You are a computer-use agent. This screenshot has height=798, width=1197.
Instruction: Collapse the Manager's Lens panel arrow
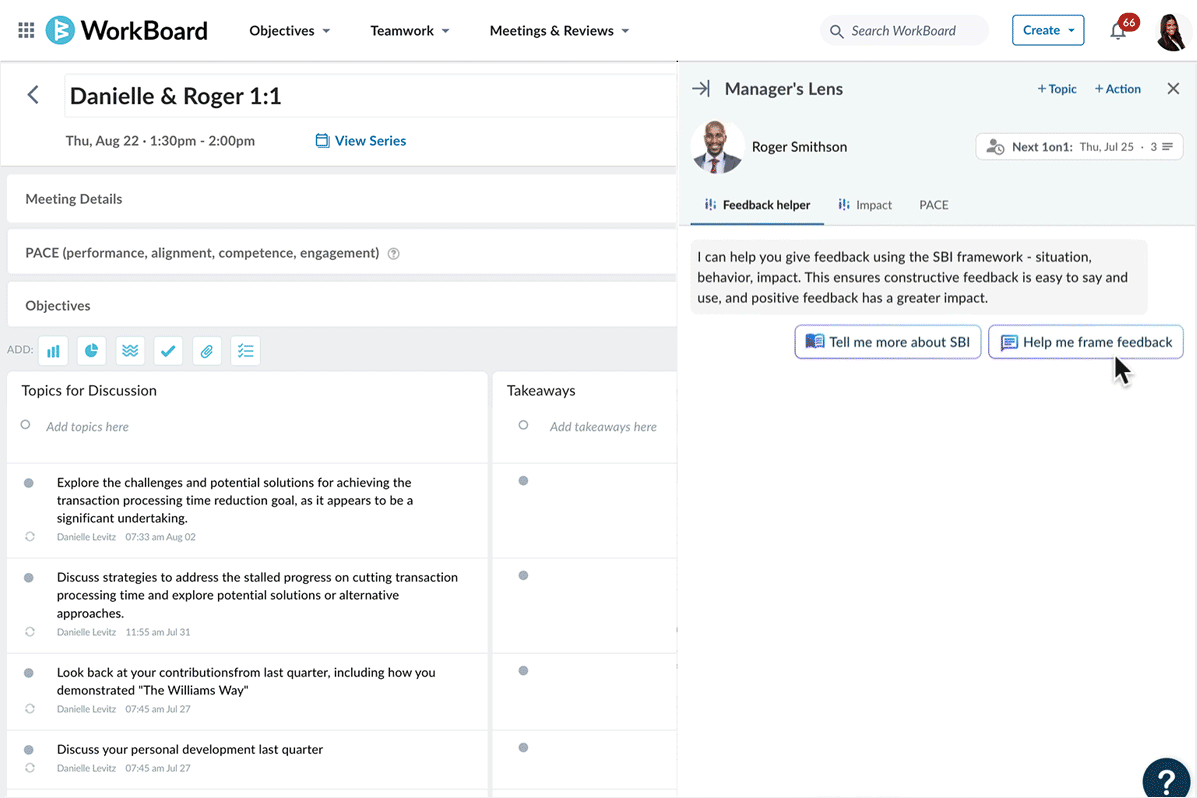click(x=701, y=89)
